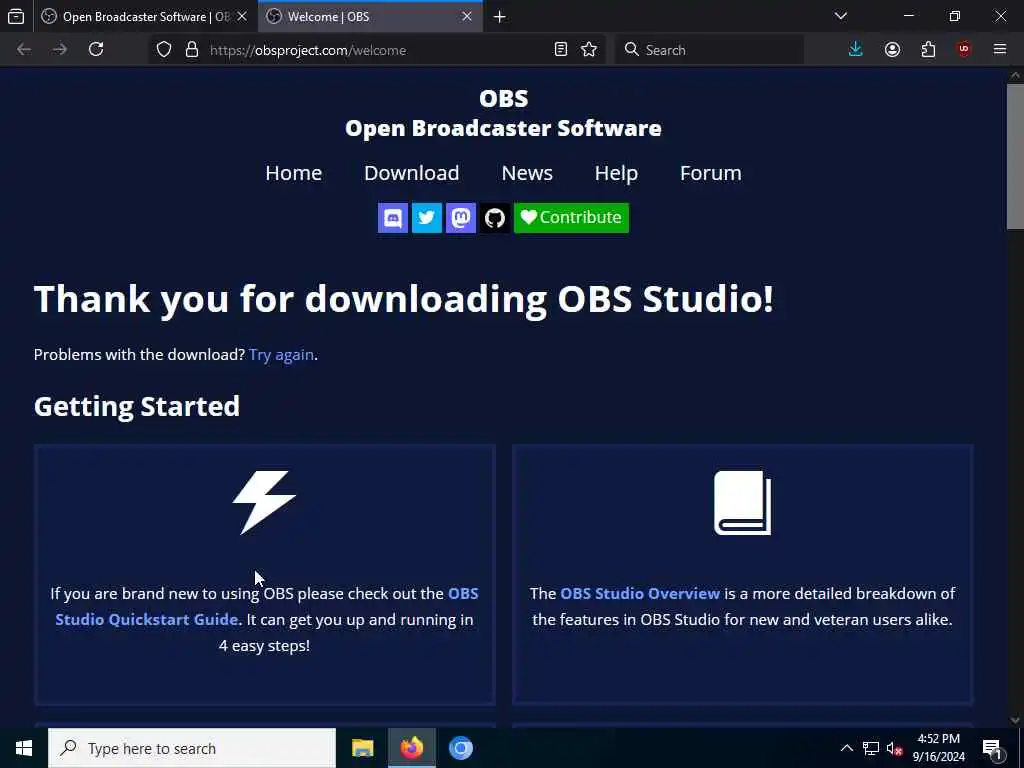Click the muted volume tray icon

point(894,748)
